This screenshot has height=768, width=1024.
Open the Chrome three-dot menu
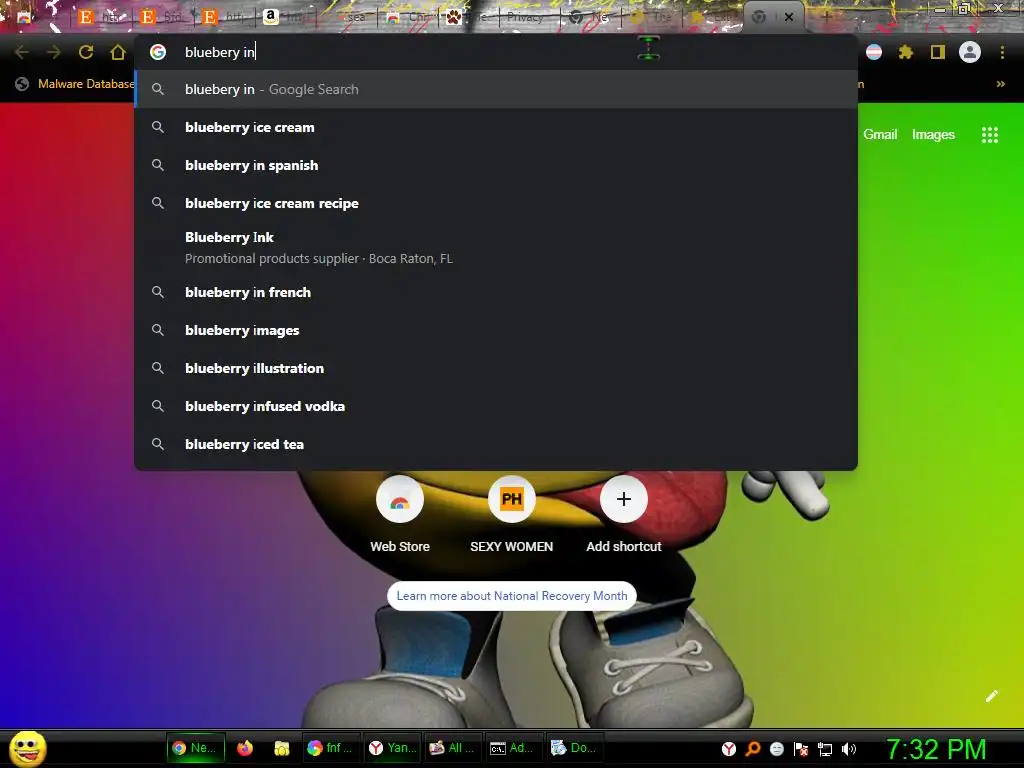click(x=1002, y=52)
